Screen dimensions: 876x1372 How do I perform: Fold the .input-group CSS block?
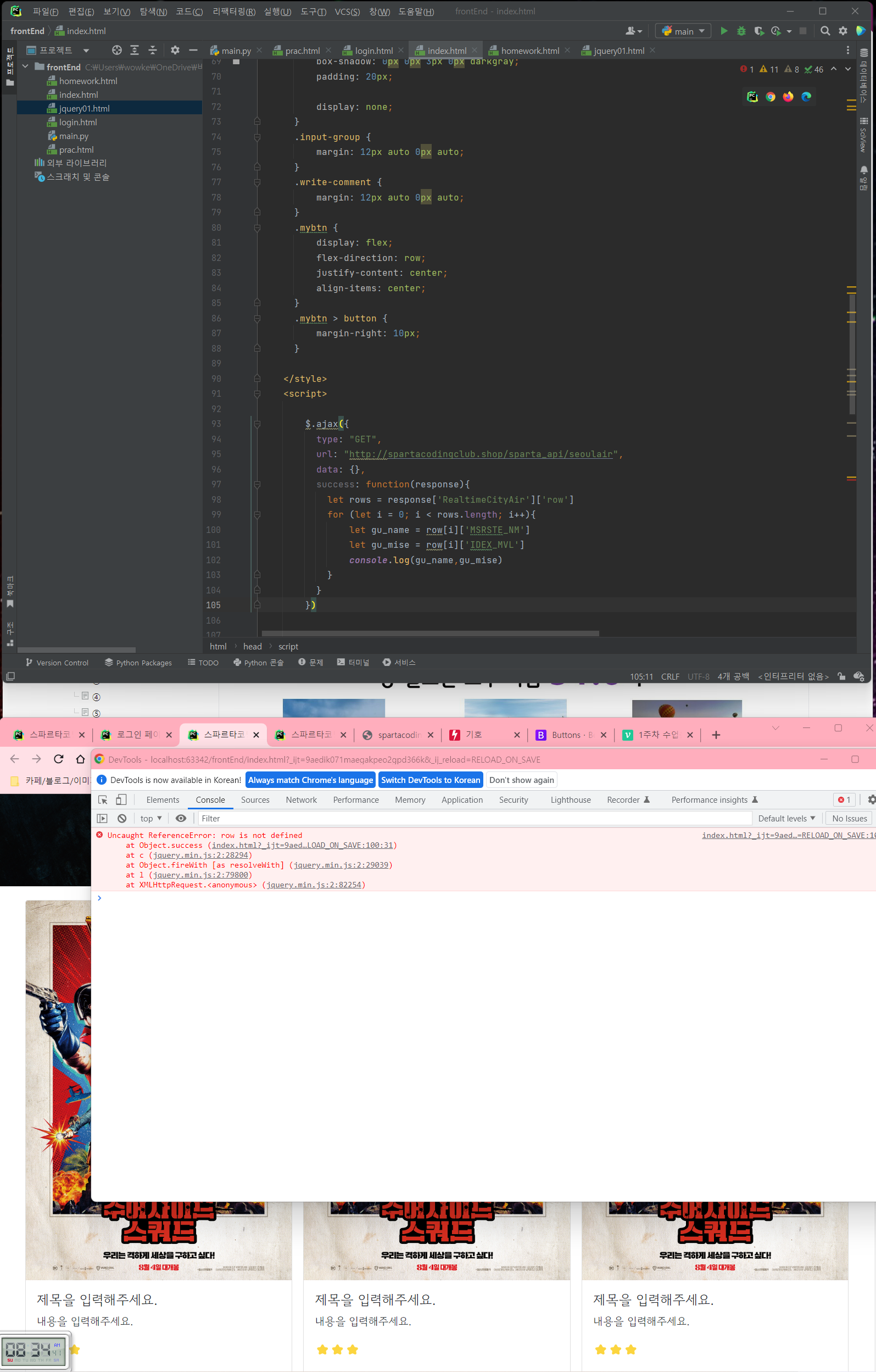coord(257,137)
